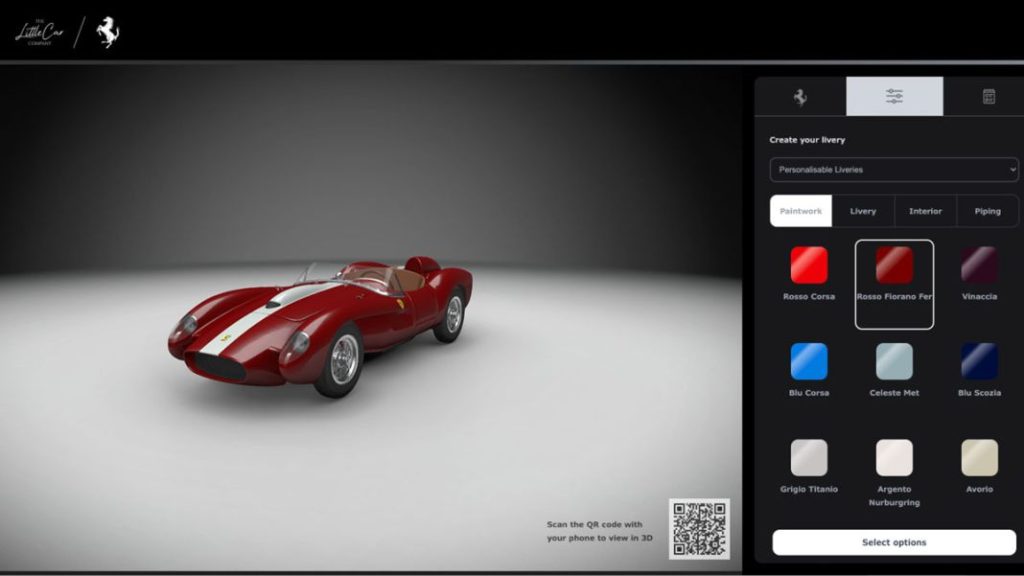This screenshot has width=1024, height=576.
Task: Expand the Personalisable Liveries dropdown
Action: point(894,170)
